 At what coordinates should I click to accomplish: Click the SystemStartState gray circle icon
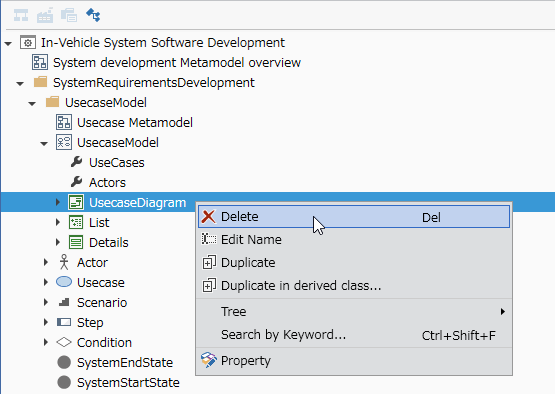pyautogui.click(x=64, y=382)
